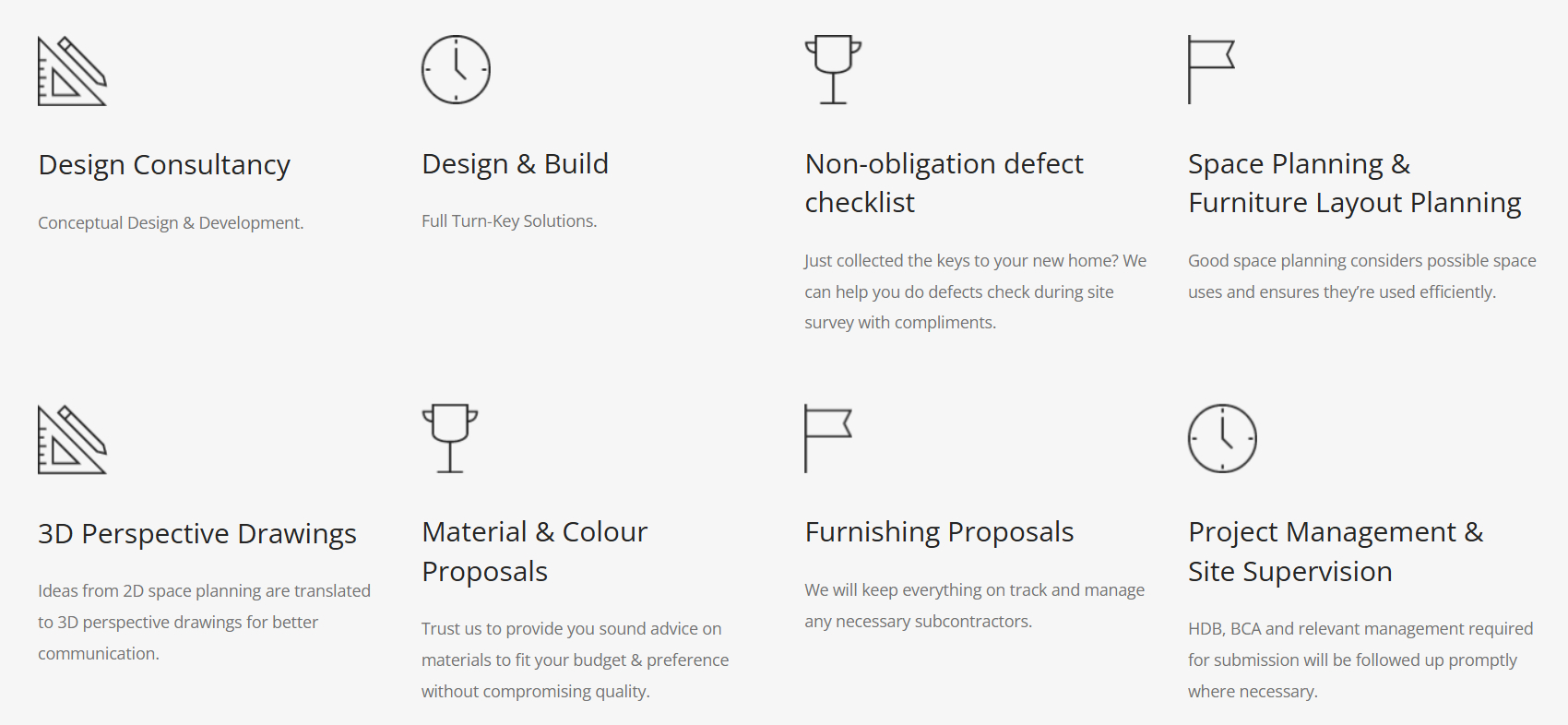Click the ruler icon above 3D Perspective Drawings

pyautogui.click(x=72, y=440)
